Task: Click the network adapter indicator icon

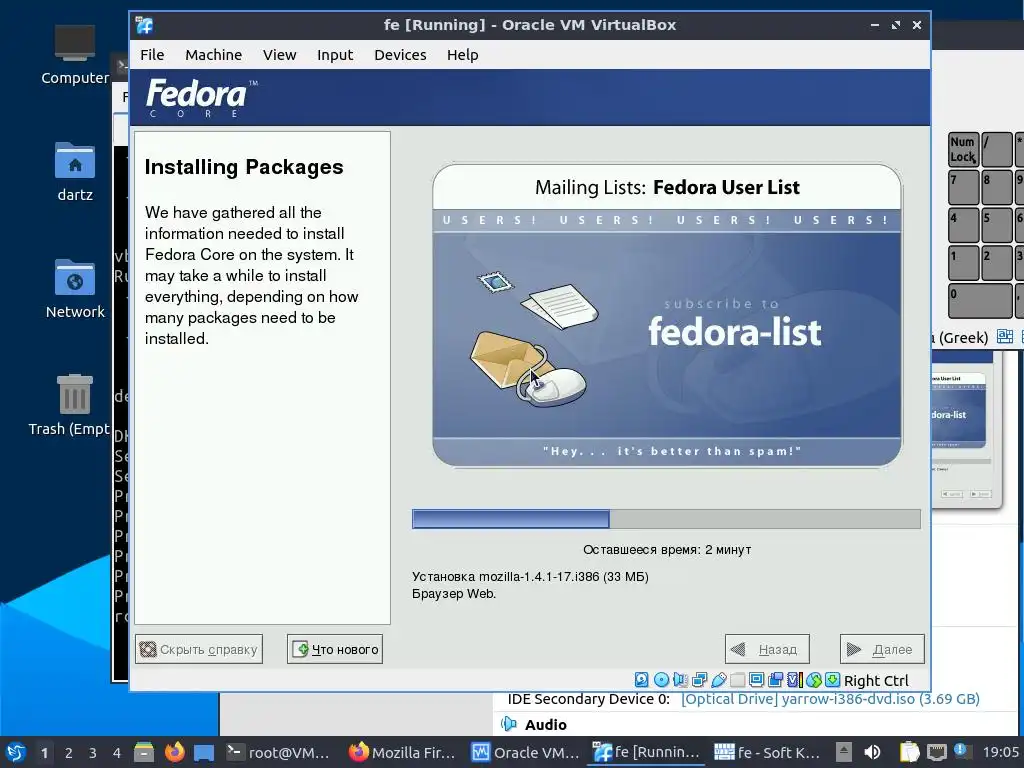Action: 699,680
